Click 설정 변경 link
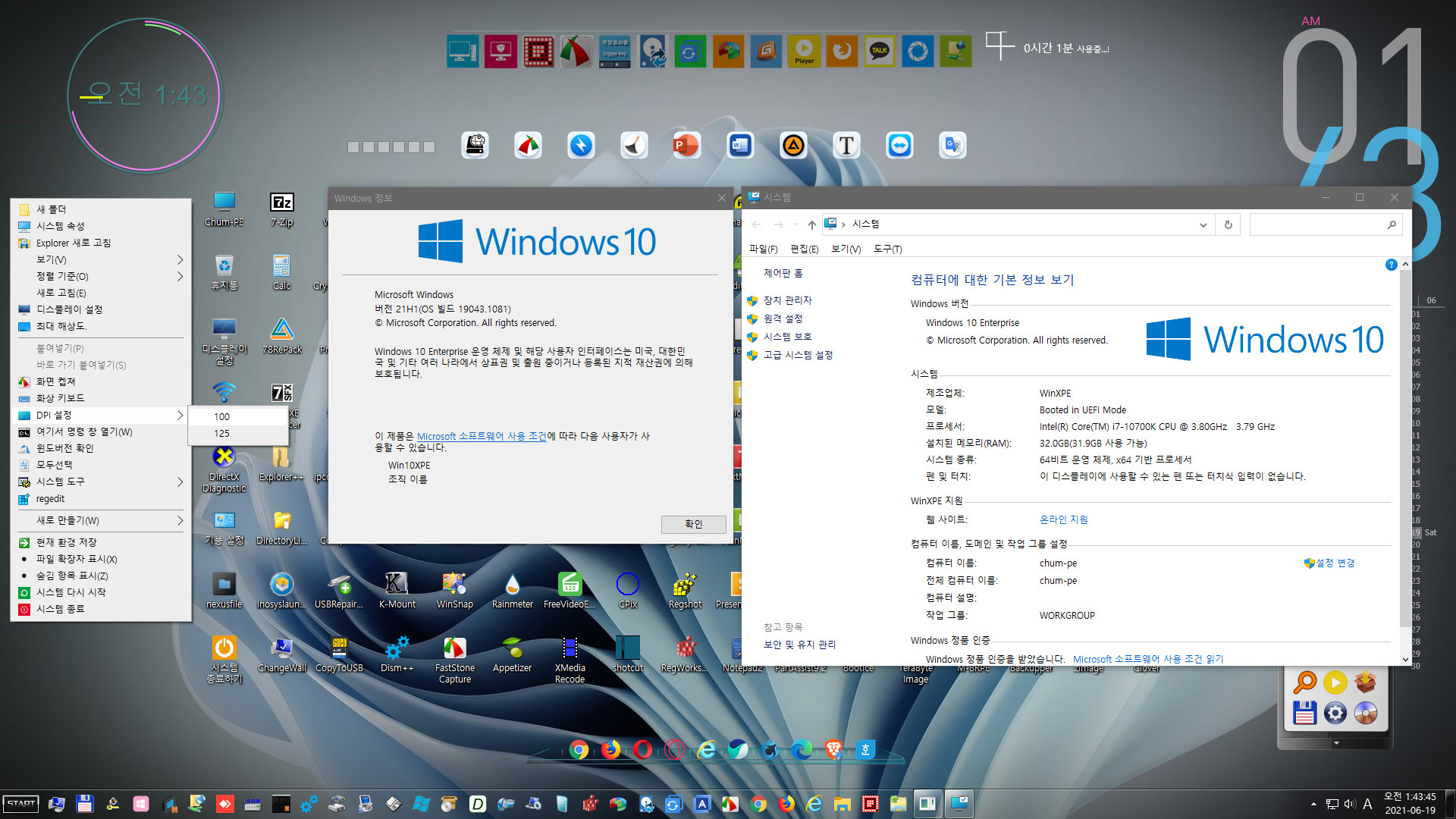Screen dimensions: 1456x819 1329,563
